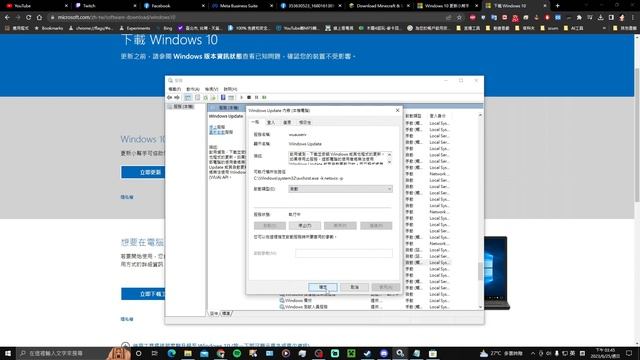Viewport: 640px width, 360px height.
Task: Open the 檢視 menu in Services window
Action: pos(211,89)
